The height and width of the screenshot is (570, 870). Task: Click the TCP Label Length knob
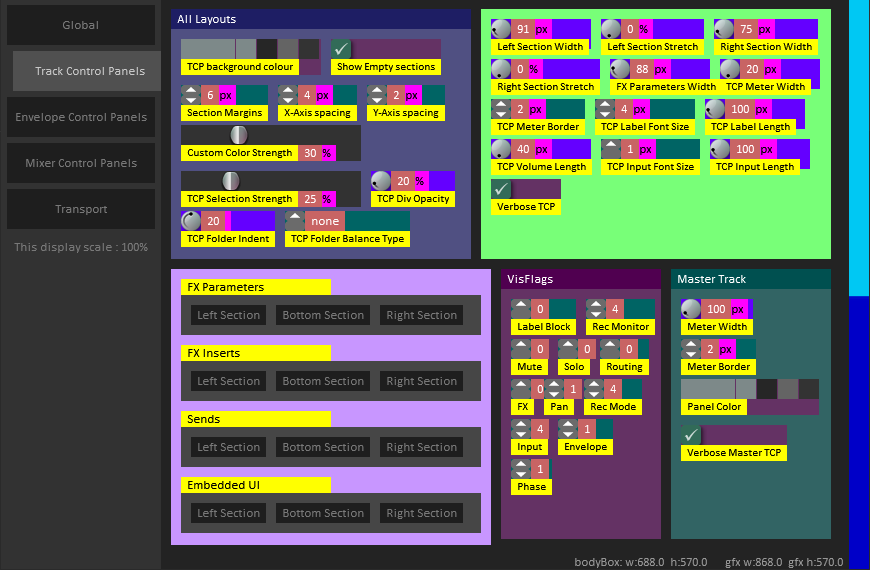[715, 109]
